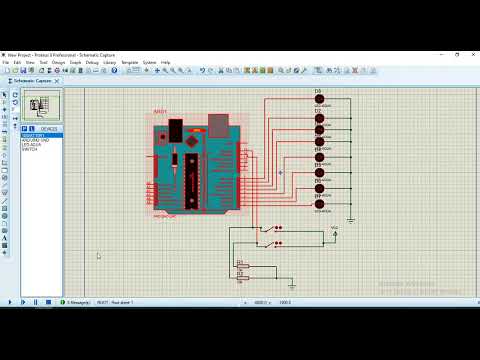480x360 pixels.
Task: Select the Text A tool in sidebar
Action: coord(4,238)
